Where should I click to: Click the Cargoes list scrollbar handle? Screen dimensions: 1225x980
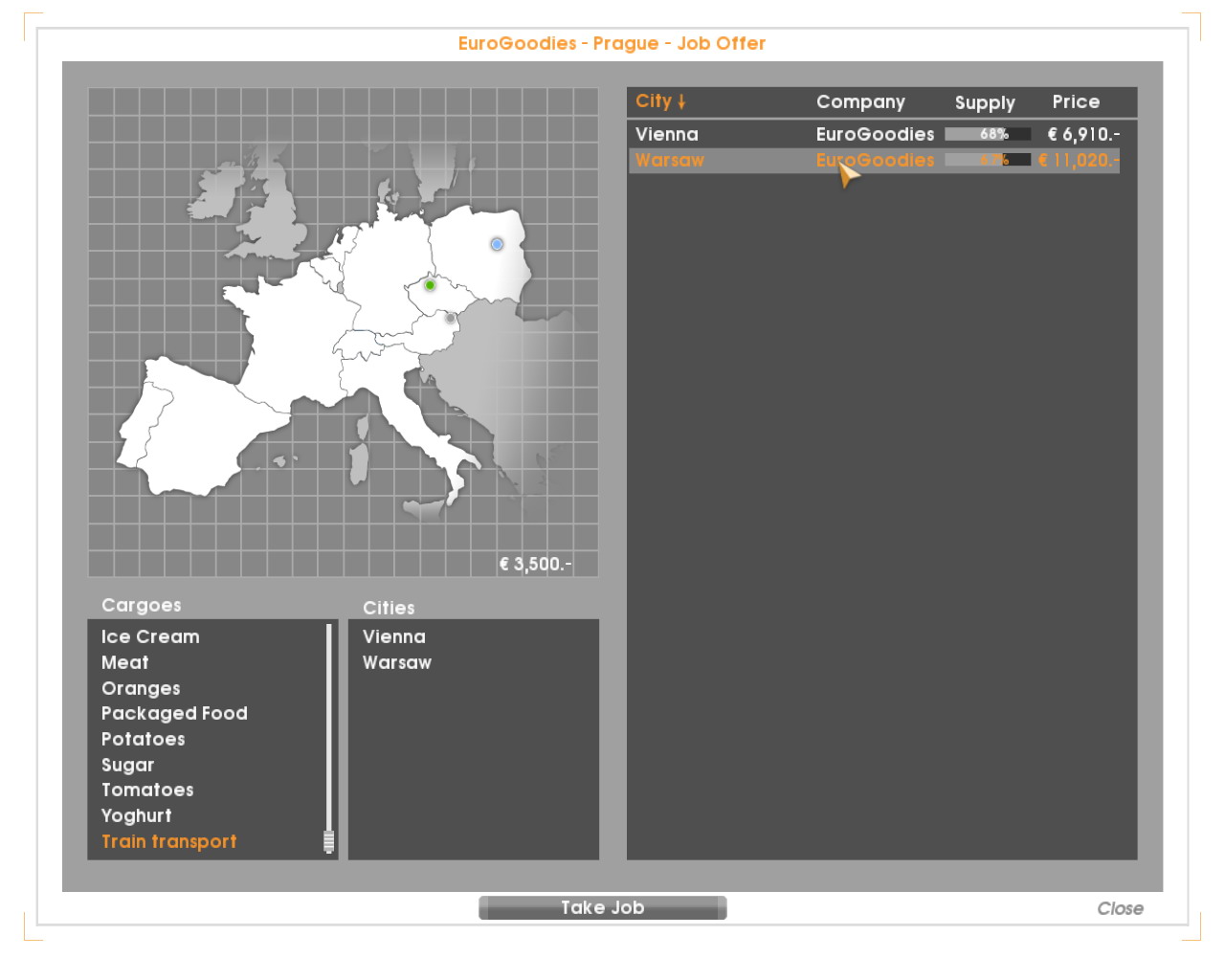[328, 841]
